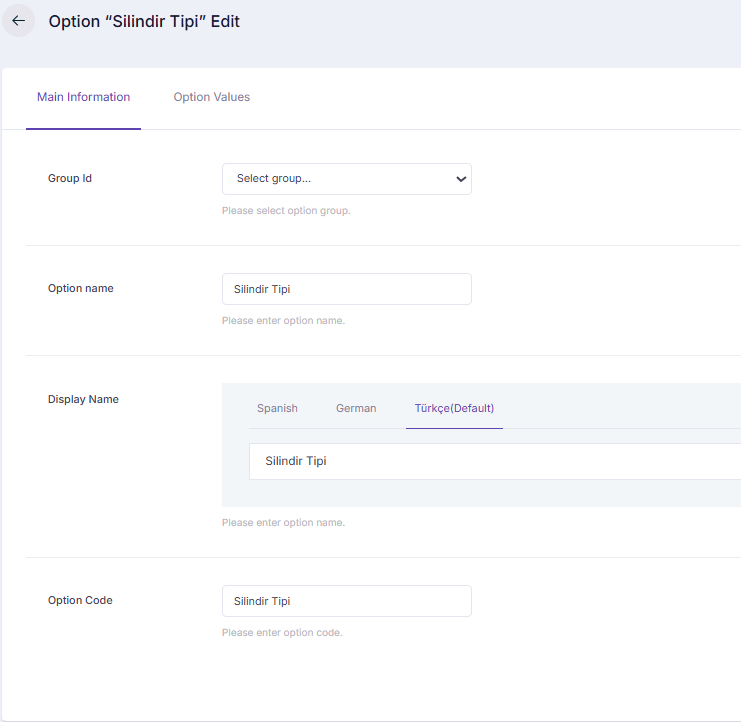Click 'Please select option group.' hint
The image size is (741, 722).
286,211
